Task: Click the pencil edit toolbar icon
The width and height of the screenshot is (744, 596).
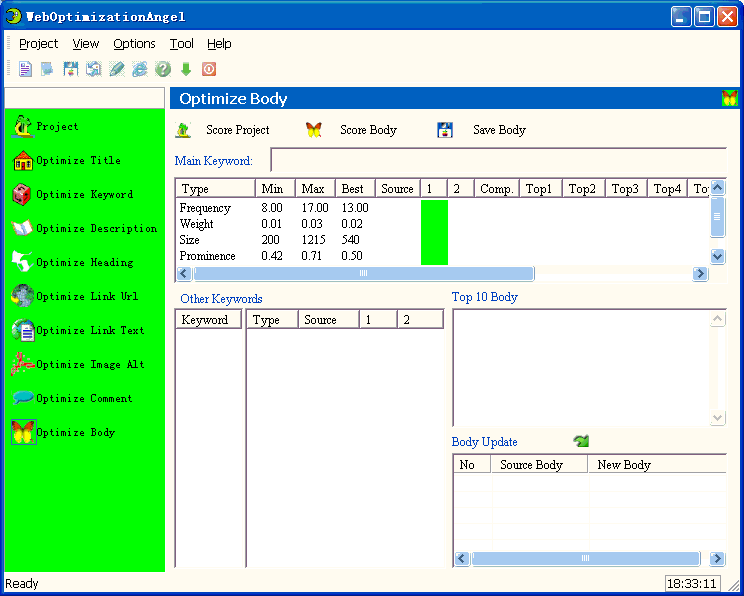Action: pos(117,69)
